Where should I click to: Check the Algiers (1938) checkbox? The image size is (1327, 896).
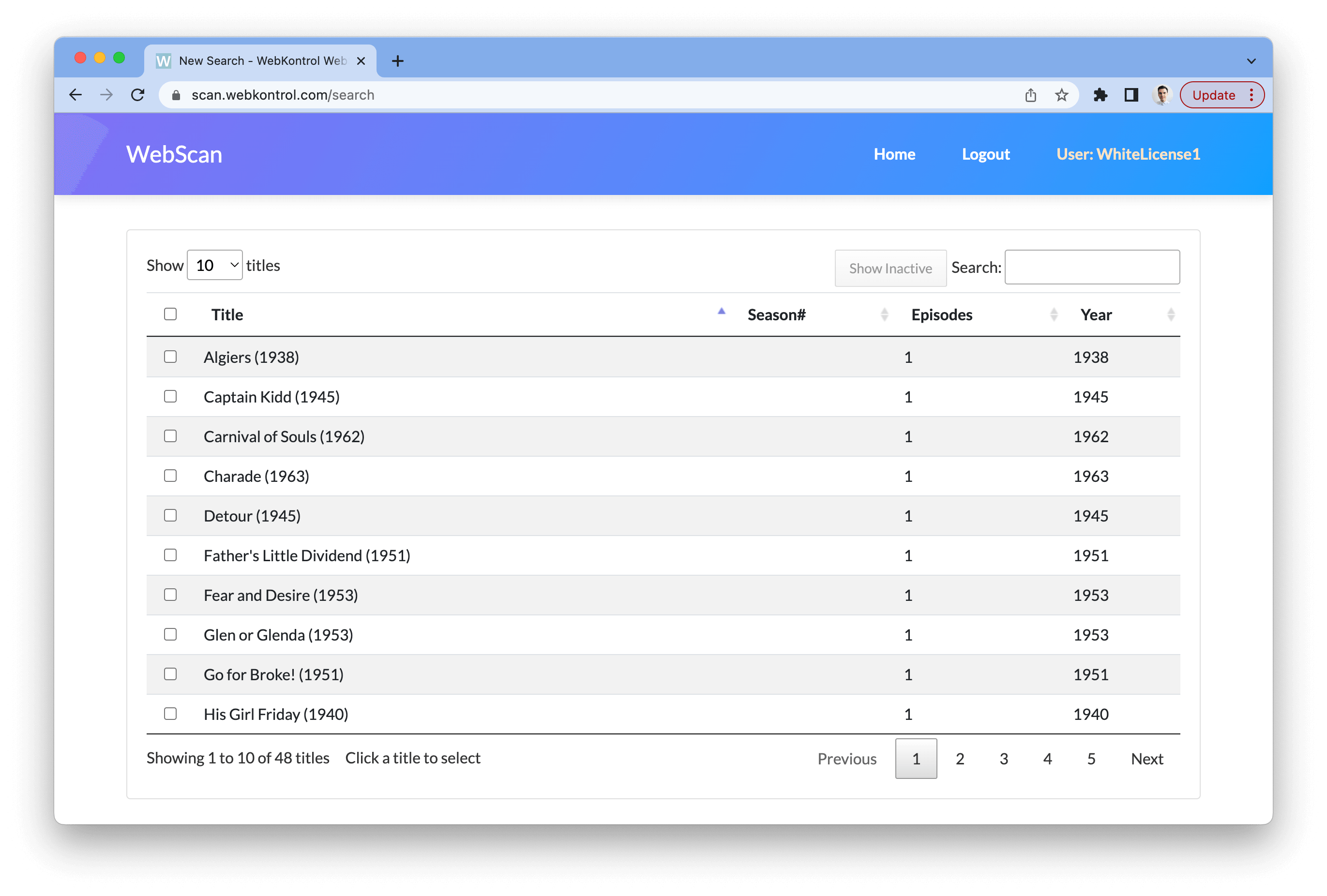[x=170, y=357]
